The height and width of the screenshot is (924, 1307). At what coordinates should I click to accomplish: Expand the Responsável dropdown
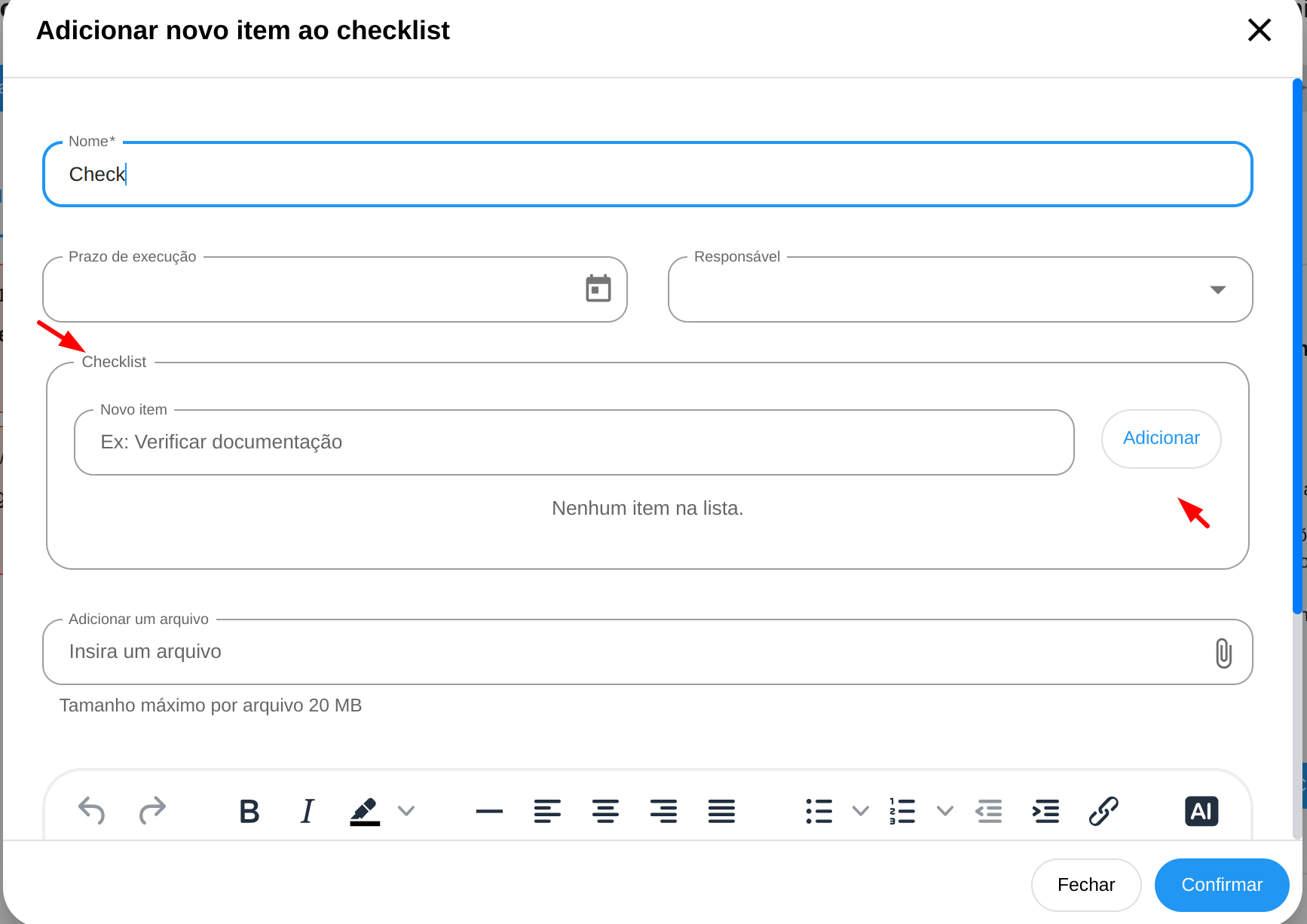pos(1217,290)
